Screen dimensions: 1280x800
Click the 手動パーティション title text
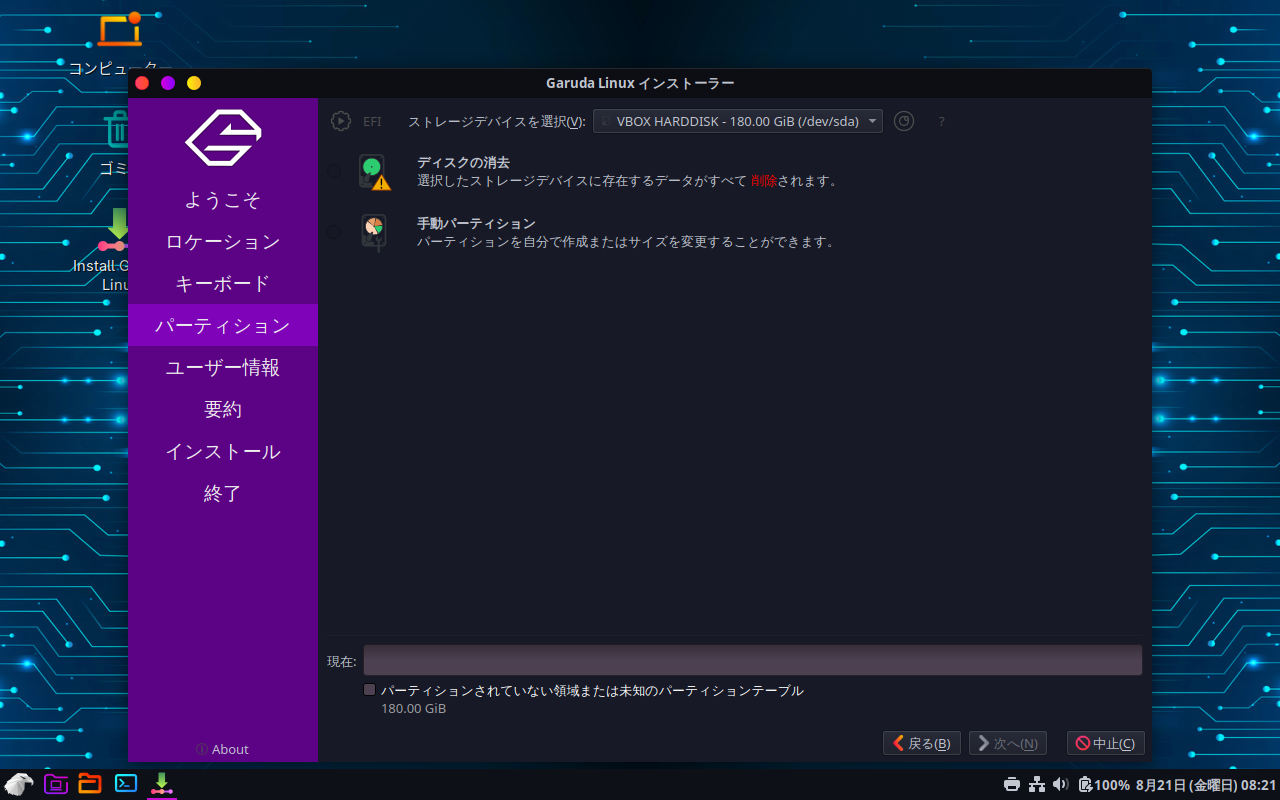476,224
